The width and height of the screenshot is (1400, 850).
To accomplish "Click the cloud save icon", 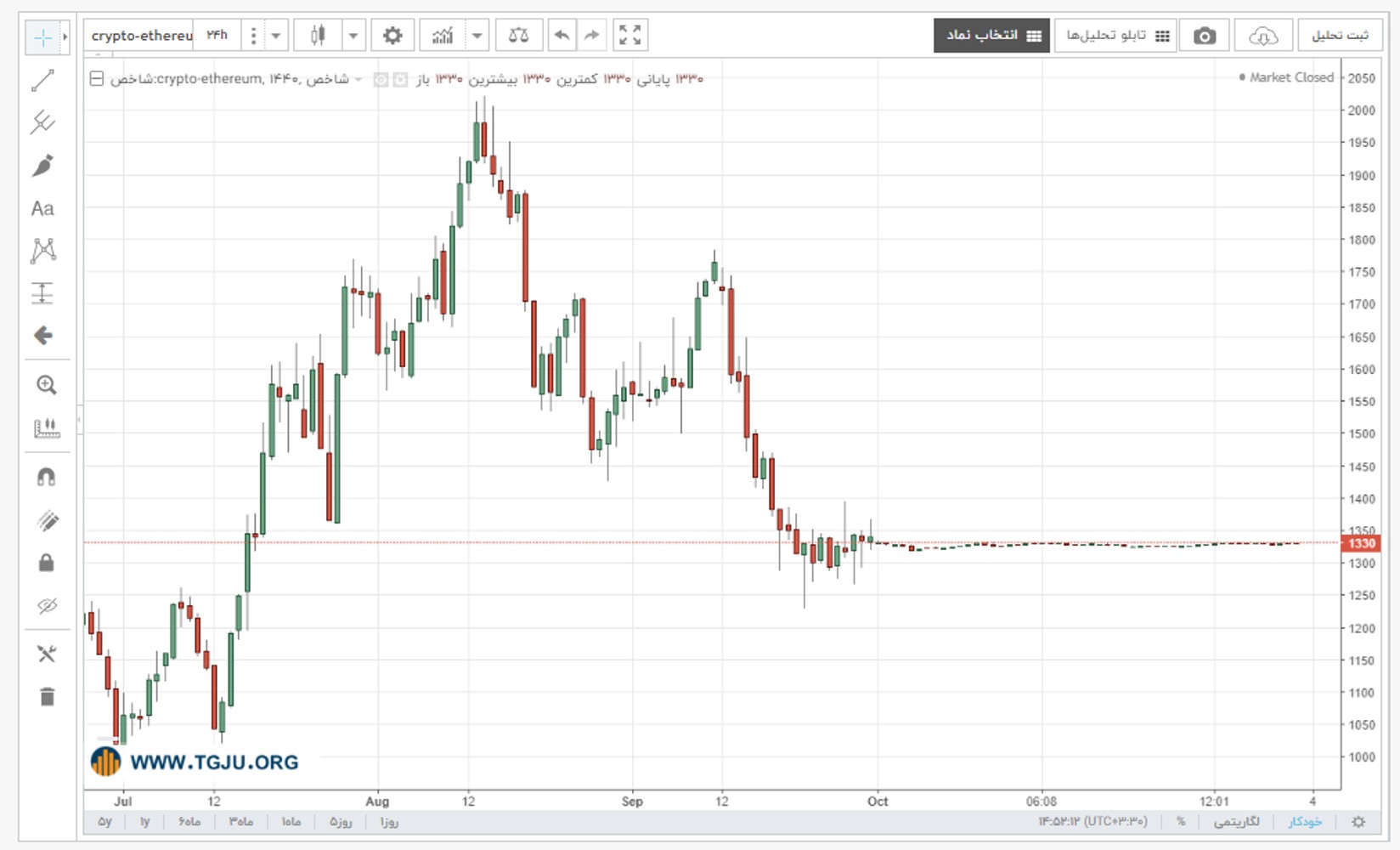I will click(1263, 36).
